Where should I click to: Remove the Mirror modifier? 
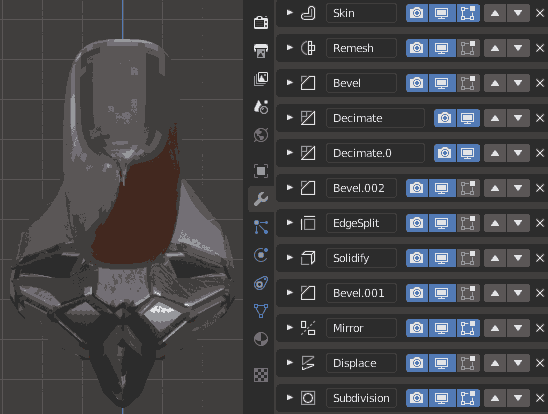(540, 328)
